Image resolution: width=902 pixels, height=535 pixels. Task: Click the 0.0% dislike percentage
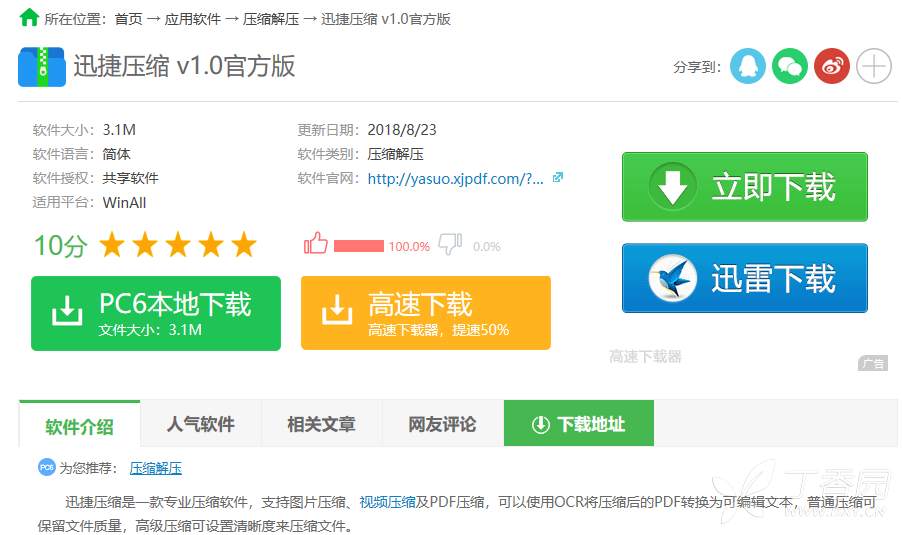487,247
